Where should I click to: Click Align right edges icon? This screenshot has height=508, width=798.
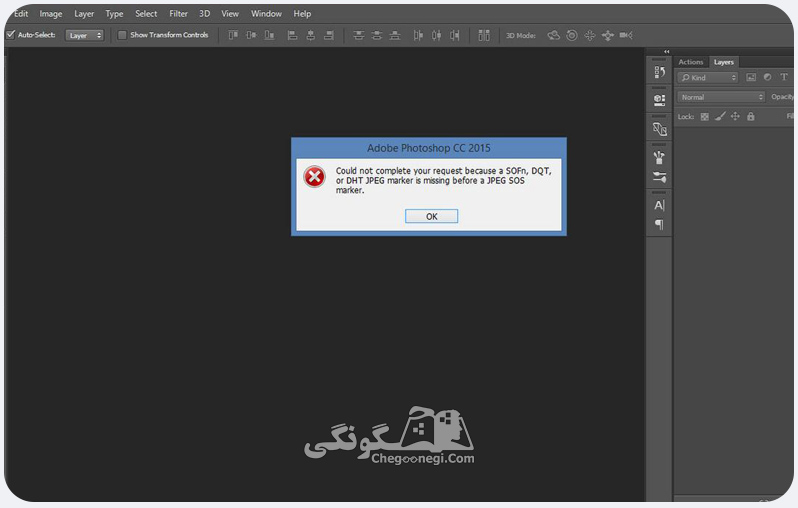pos(329,35)
